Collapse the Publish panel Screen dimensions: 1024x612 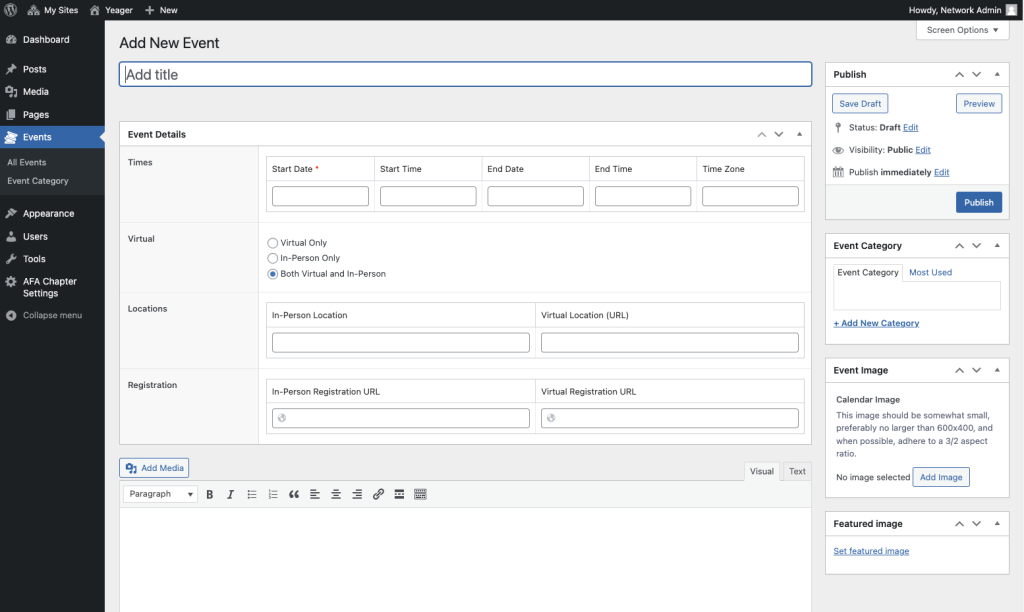(x=997, y=74)
